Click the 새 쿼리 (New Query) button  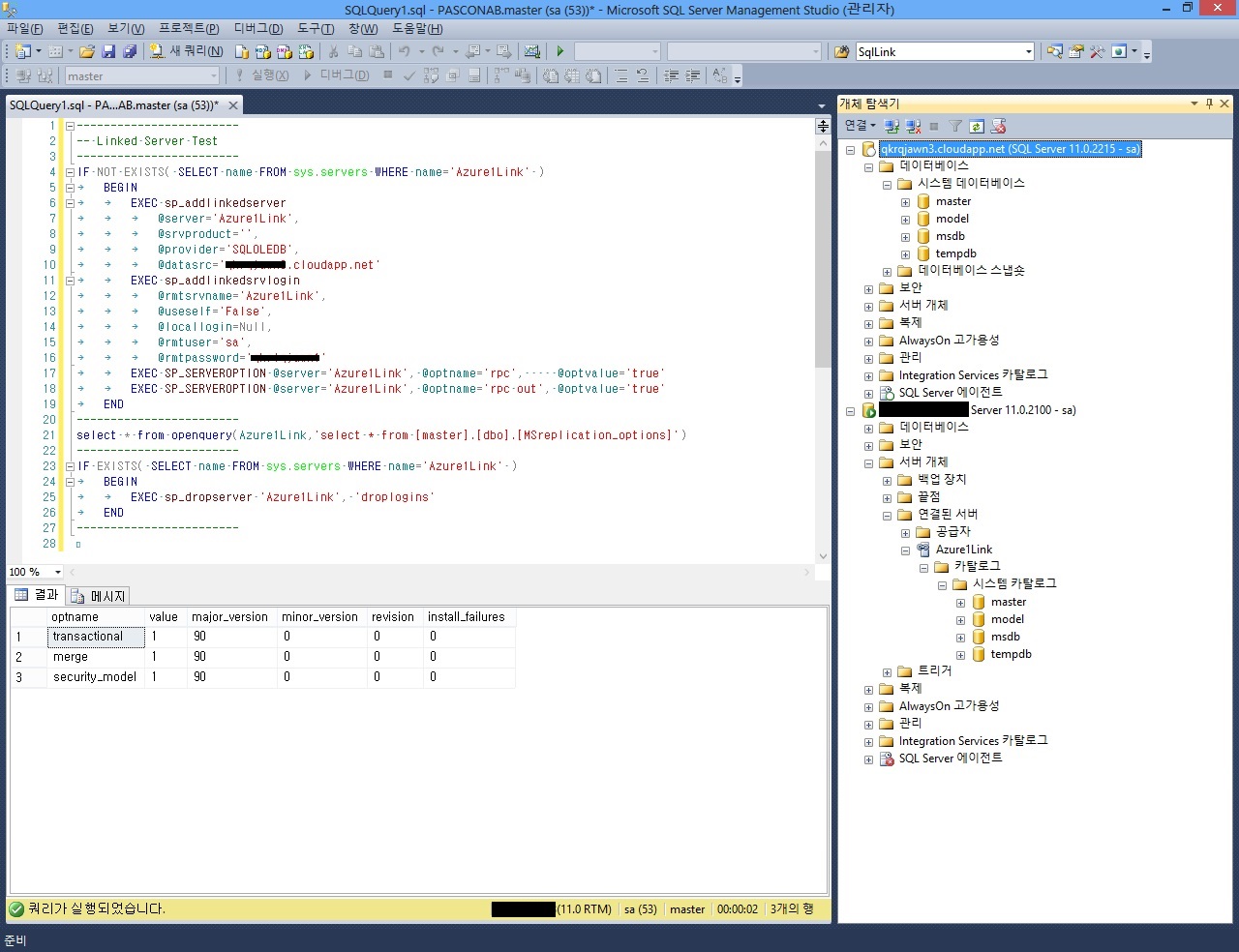(x=187, y=51)
